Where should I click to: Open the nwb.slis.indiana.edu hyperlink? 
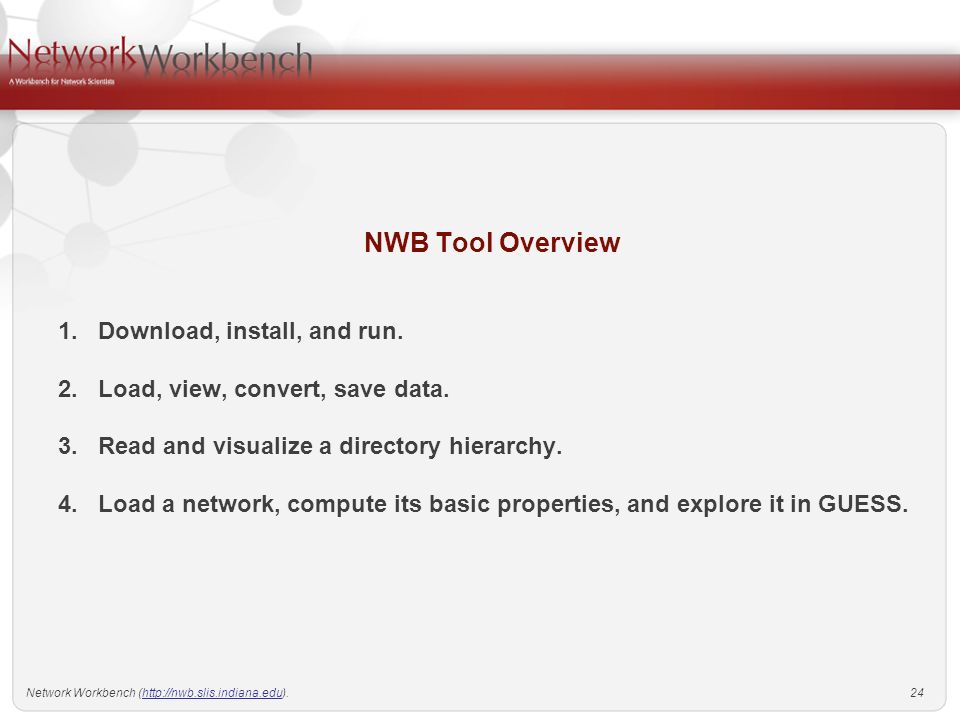(212, 692)
